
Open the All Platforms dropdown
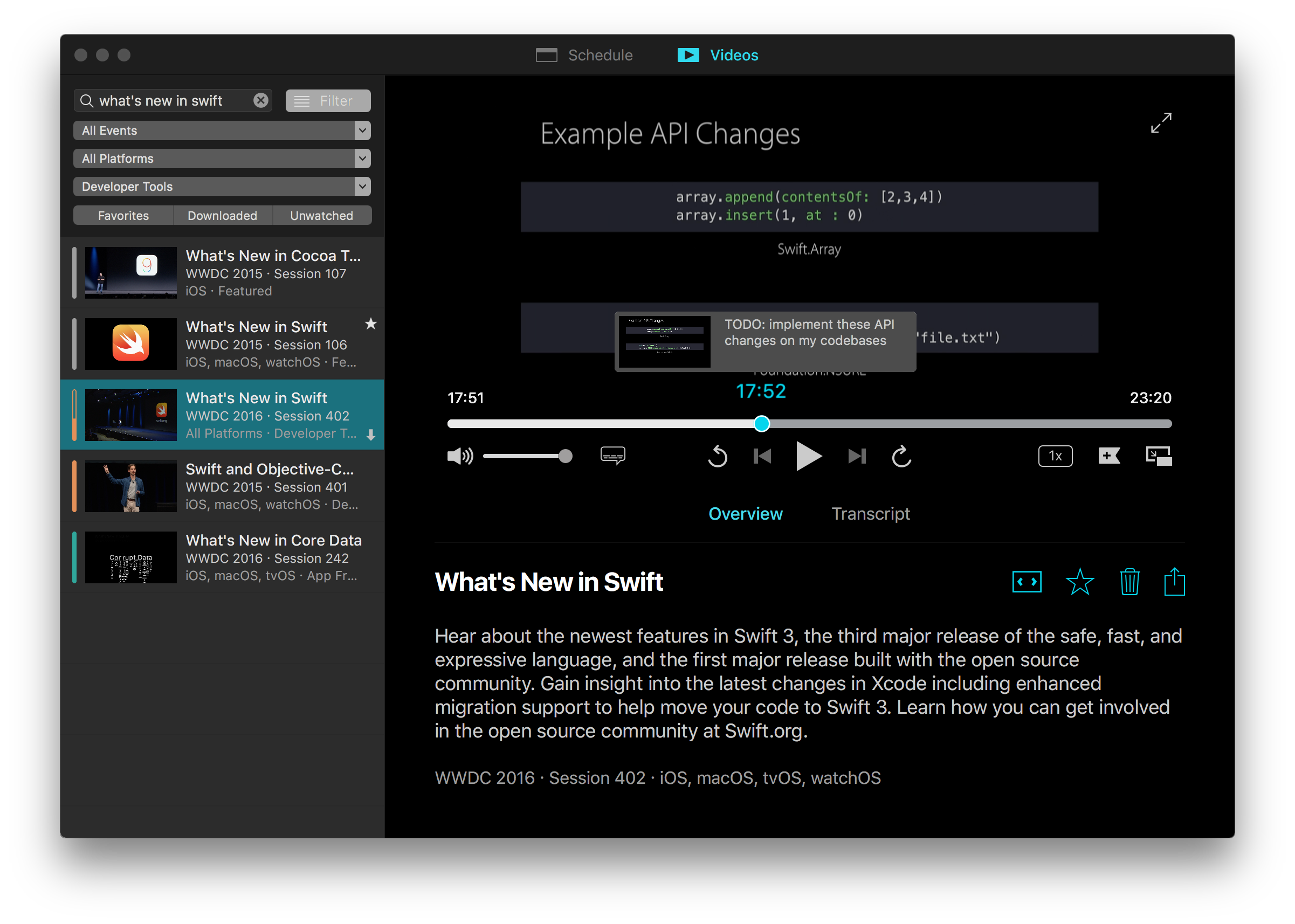(x=222, y=158)
